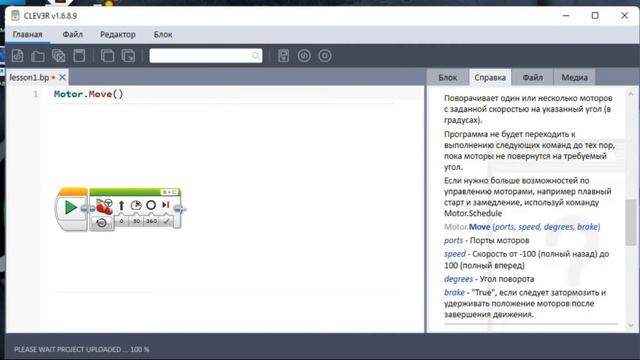Viewport: 640px width, 360px height.
Task: Click the degrees value 360 in block
Action: click(x=151, y=221)
